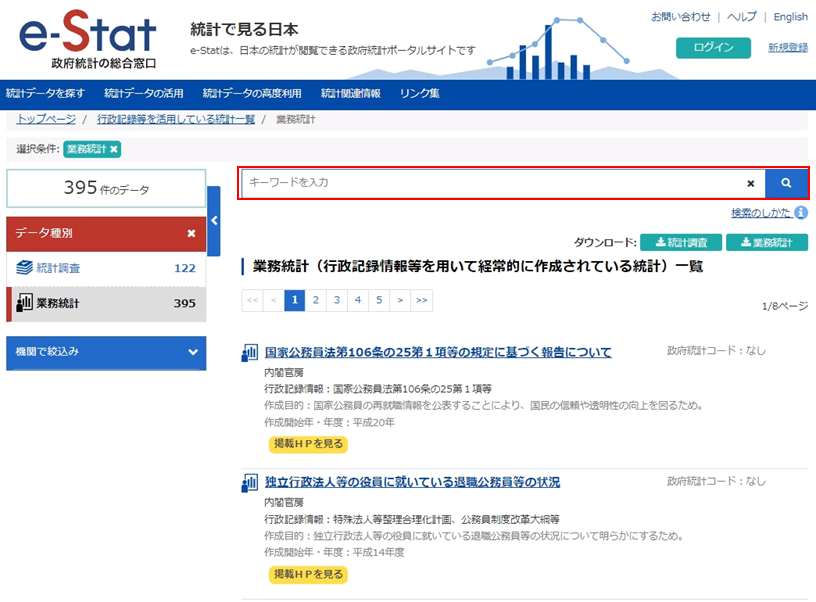Viewport: 816px width, 602px height.
Task: Clear the keyword field with the X icon
Action: [x=750, y=183]
